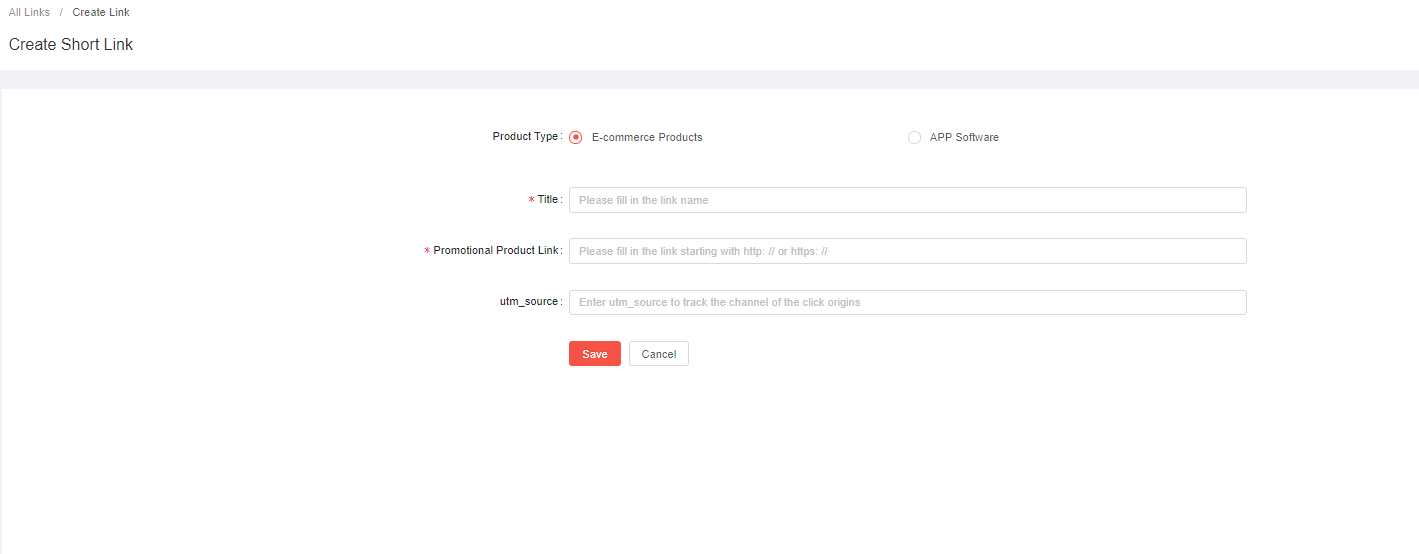Click the Promotional Product Link label
This screenshot has width=1419, height=554.
[497, 250]
